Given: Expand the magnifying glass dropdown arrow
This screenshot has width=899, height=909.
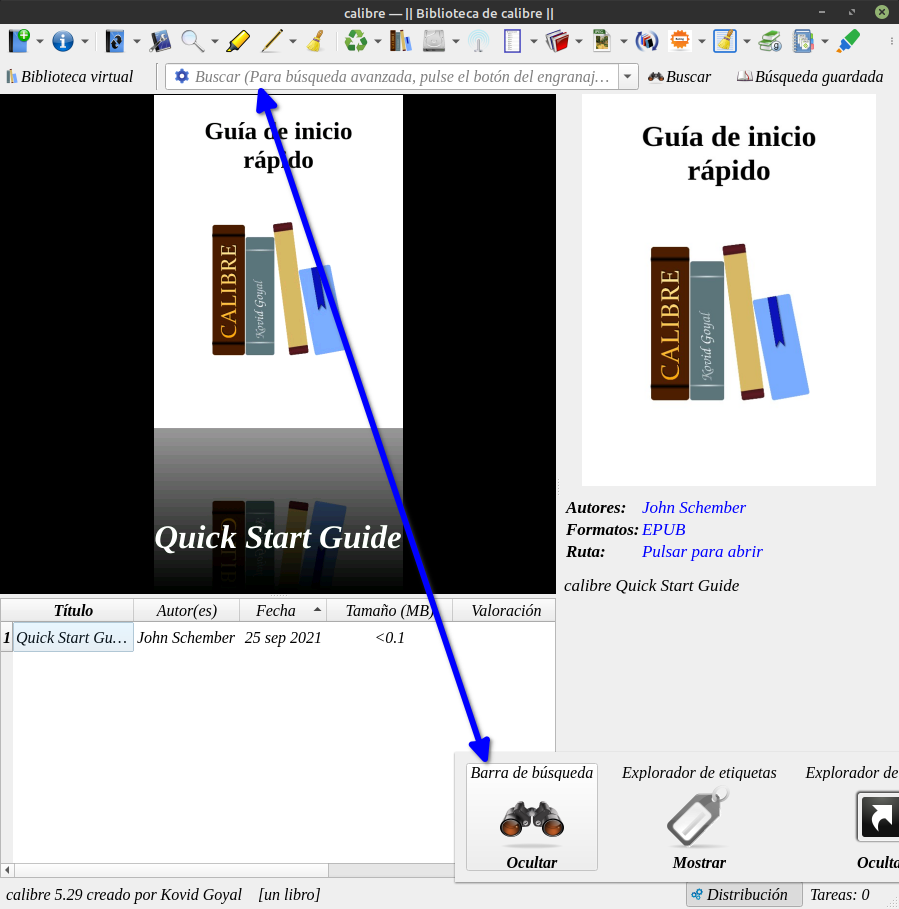Looking at the screenshot, I should (214, 41).
